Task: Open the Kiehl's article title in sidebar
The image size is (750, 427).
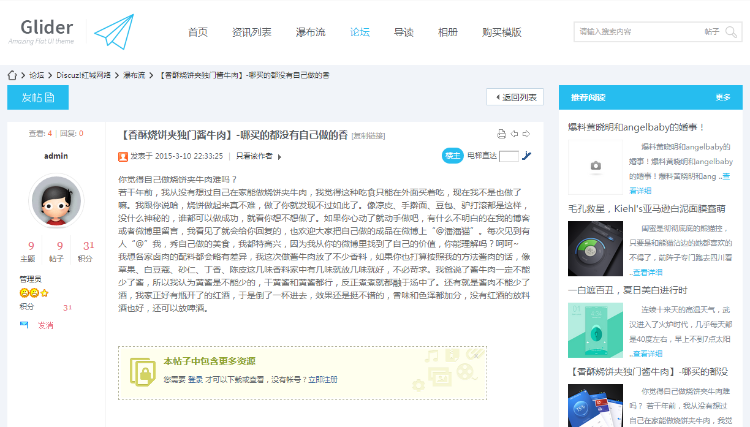Action: tap(647, 208)
